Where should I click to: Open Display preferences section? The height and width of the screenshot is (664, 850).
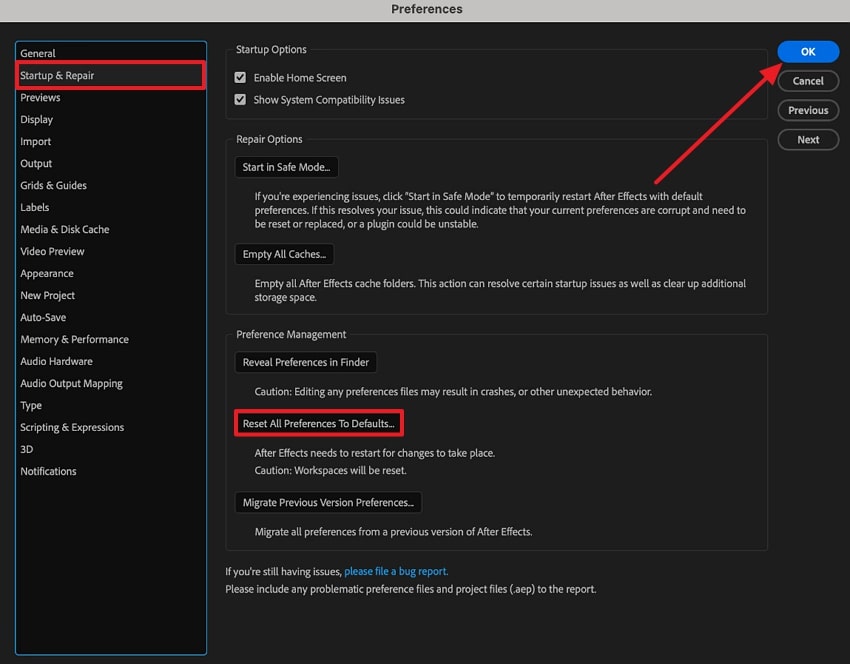click(x=111, y=119)
